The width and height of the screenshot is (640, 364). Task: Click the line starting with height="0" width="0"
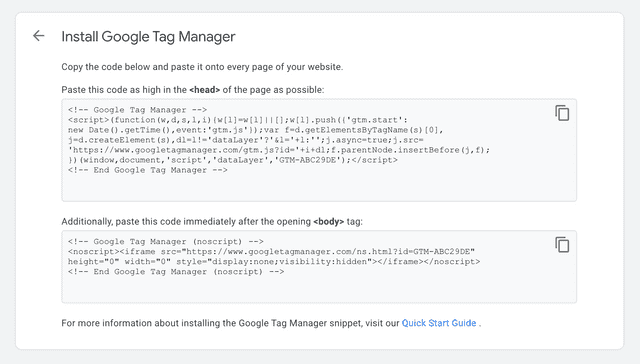(274, 262)
